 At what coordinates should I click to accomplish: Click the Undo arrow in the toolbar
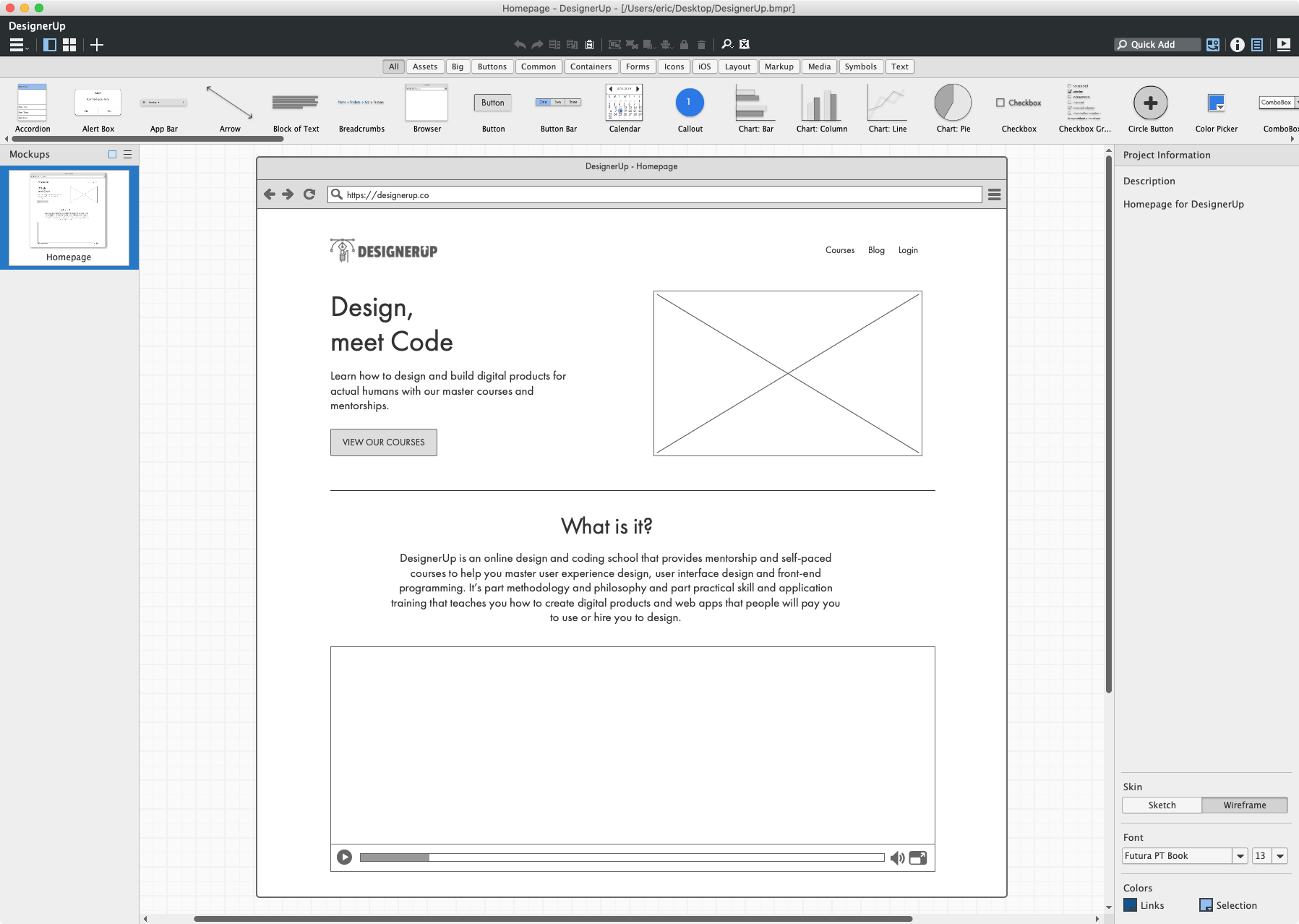pyautogui.click(x=520, y=45)
